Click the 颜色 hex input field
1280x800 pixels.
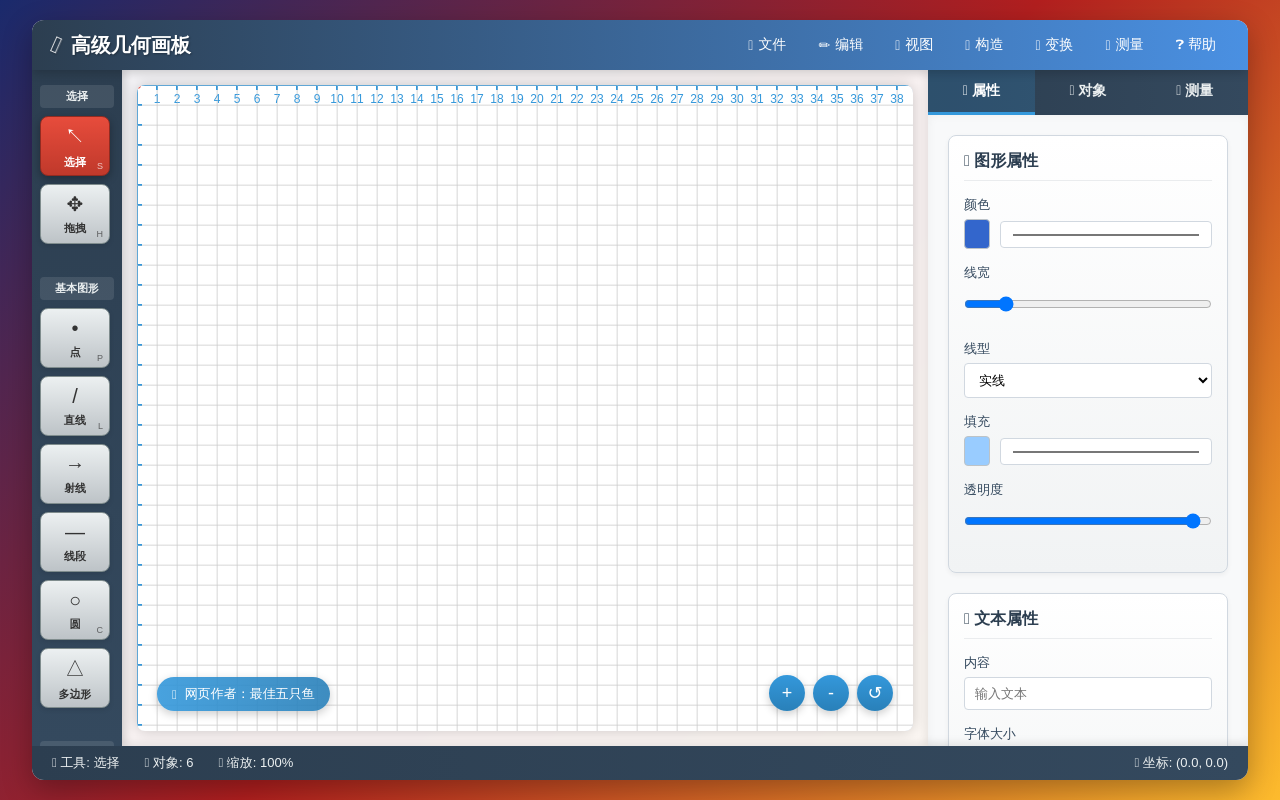coord(1106,235)
